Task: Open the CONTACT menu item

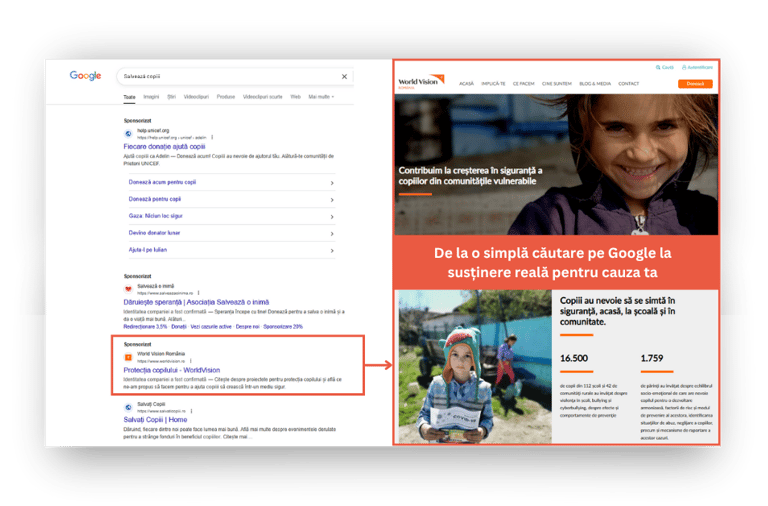Action: (628, 84)
